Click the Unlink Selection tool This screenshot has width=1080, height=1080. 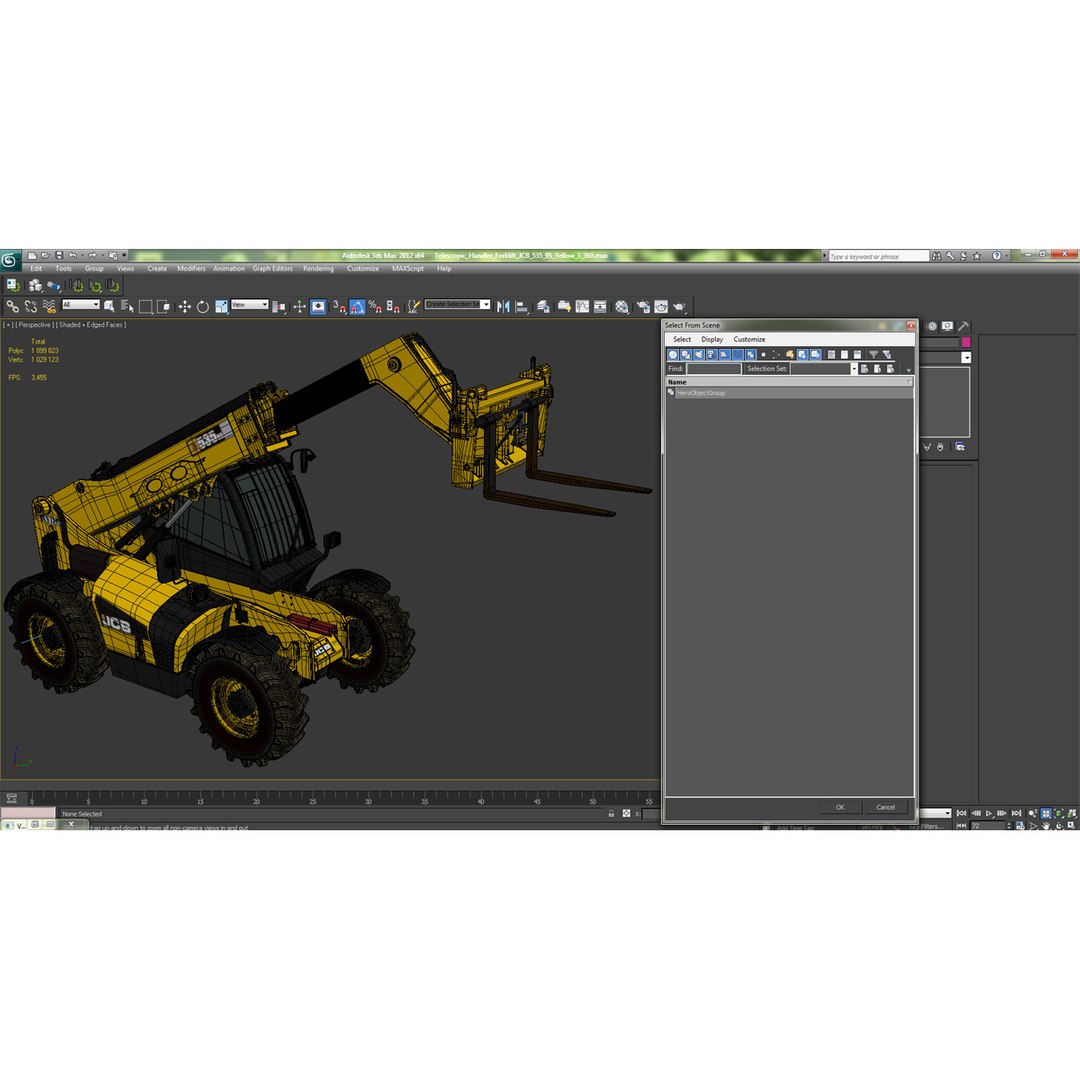(30, 307)
